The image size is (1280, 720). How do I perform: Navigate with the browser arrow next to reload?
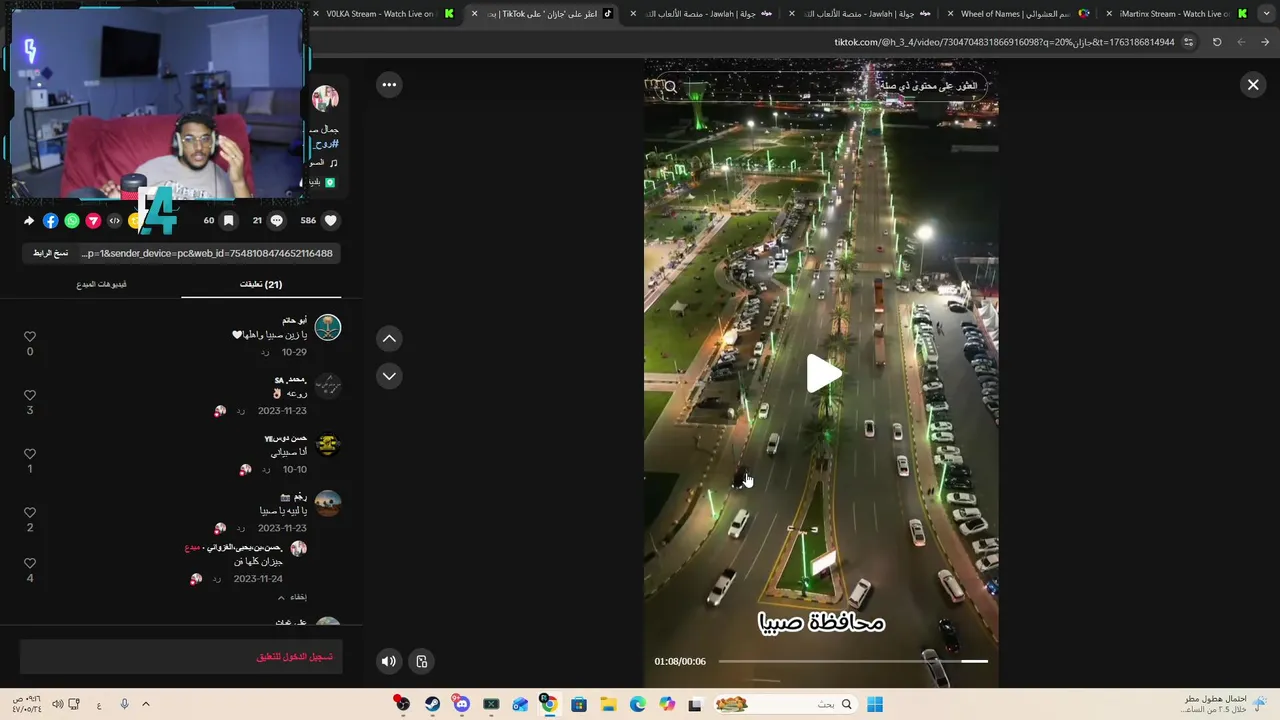tap(1241, 42)
